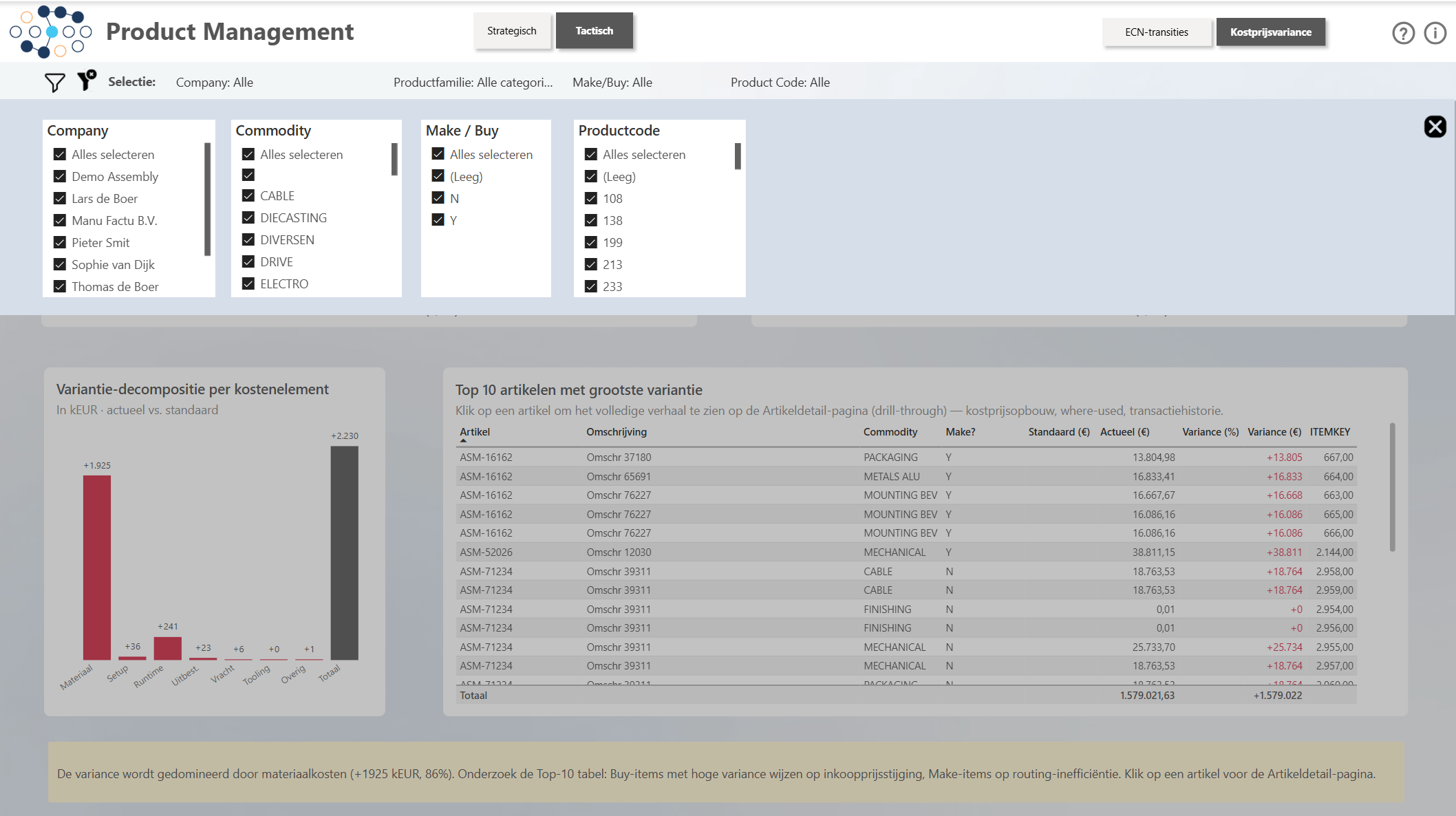The height and width of the screenshot is (816, 1456).
Task: Toggle the Thomas de Boer checkbox
Action: point(60,287)
